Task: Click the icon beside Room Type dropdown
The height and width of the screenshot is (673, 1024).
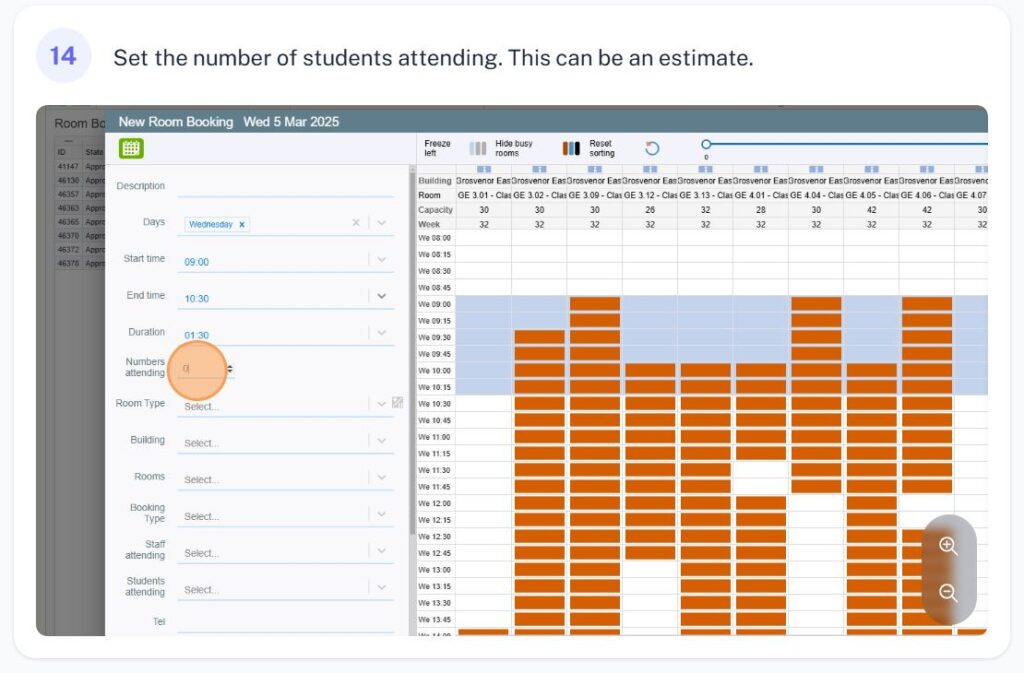Action: [x=398, y=403]
